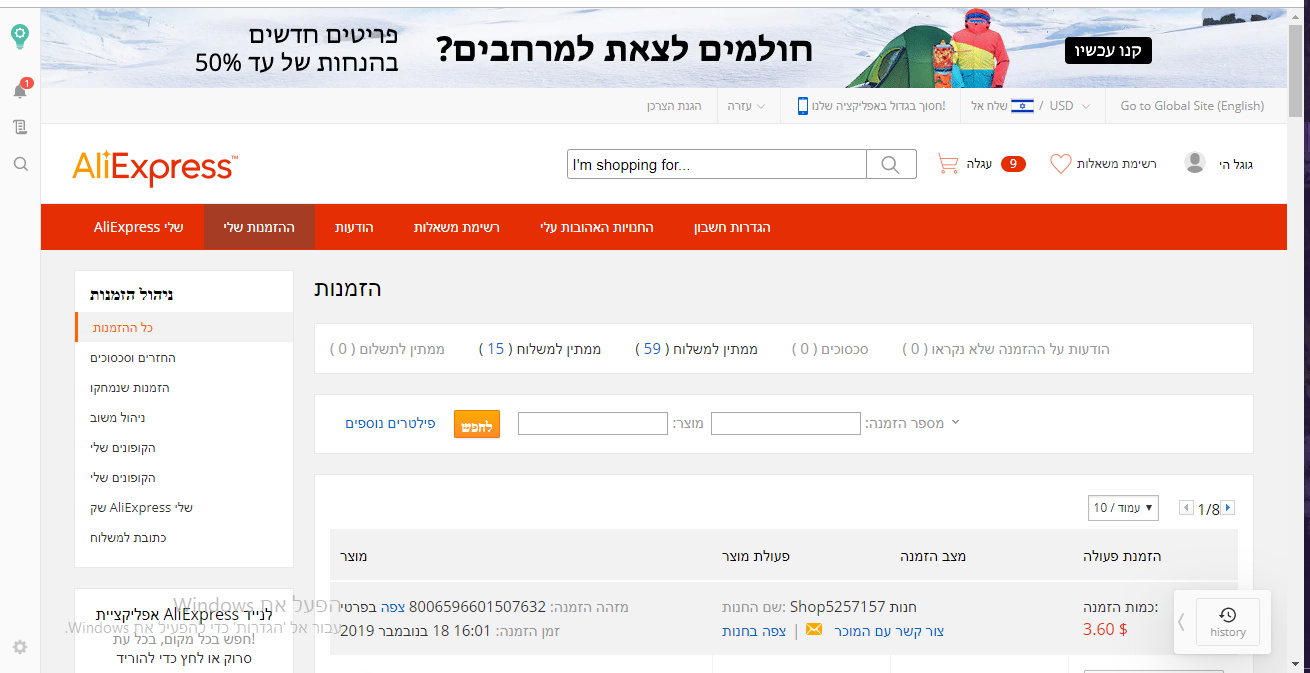Click the מוצר product input field
The width and height of the screenshot is (1310, 673).
pos(593,424)
